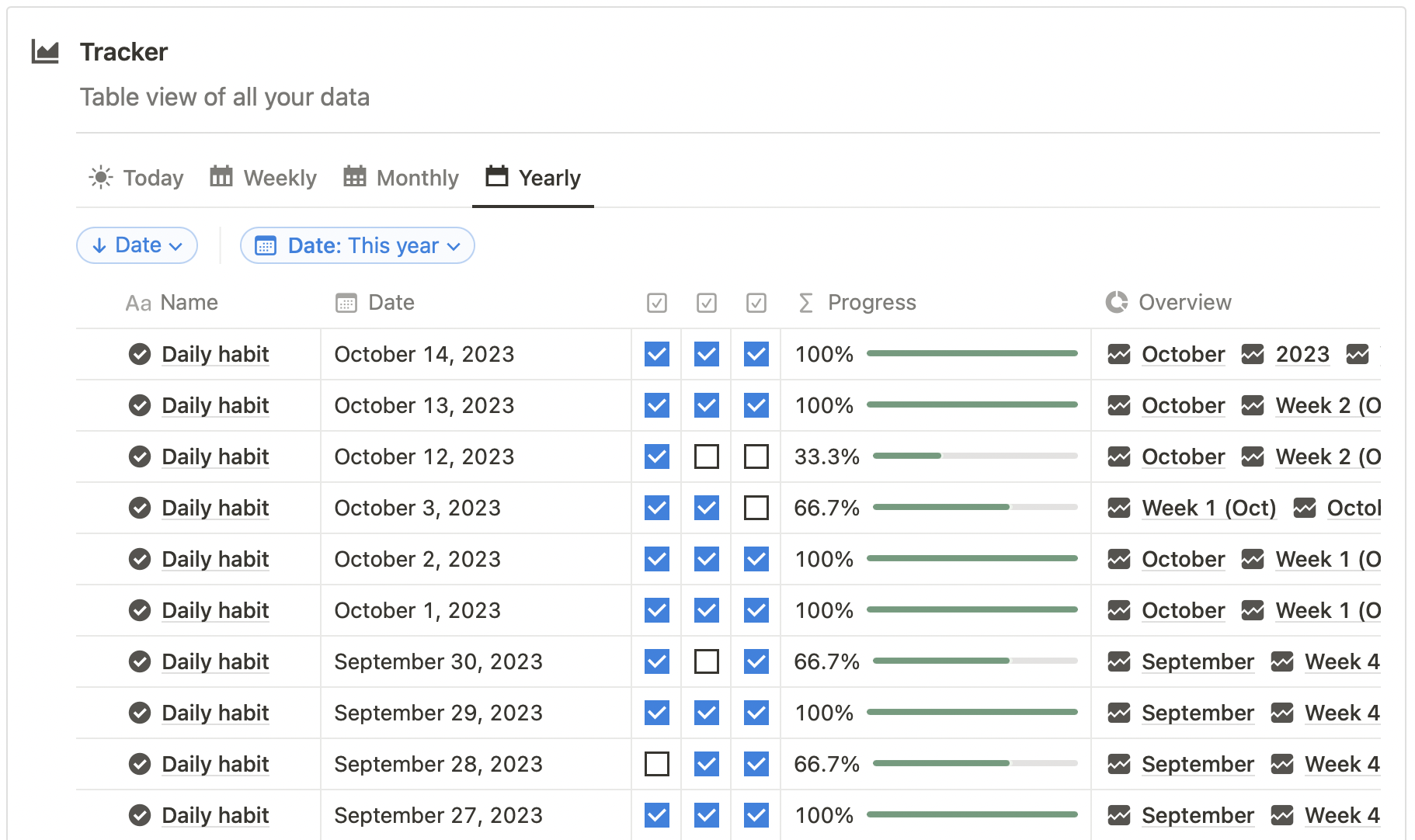Click the progress bar for October 12 row
This screenshot has height=840, width=1415.
[975, 456]
